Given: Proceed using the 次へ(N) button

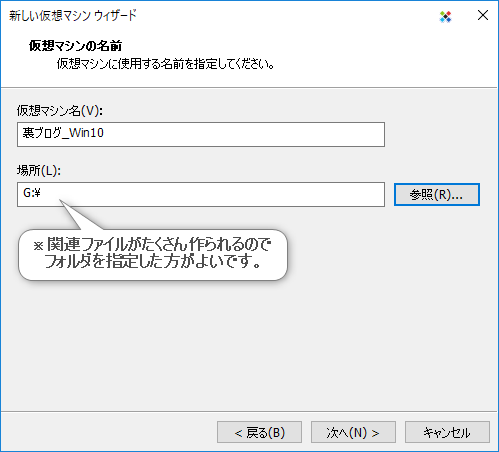Looking at the screenshot, I should [353, 432].
